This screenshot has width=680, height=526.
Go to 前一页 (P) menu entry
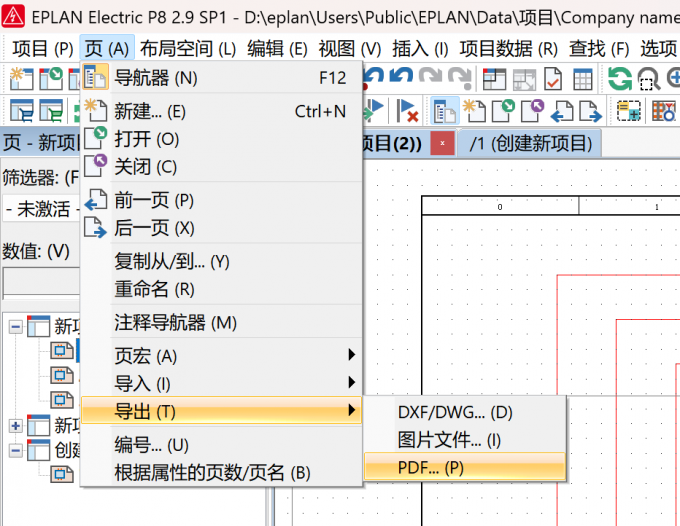(222, 201)
